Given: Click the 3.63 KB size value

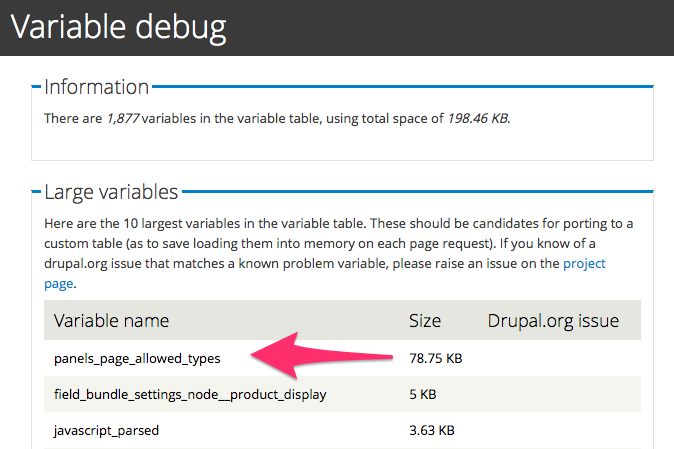Looking at the screenshot, I should [x=432, y=431].
